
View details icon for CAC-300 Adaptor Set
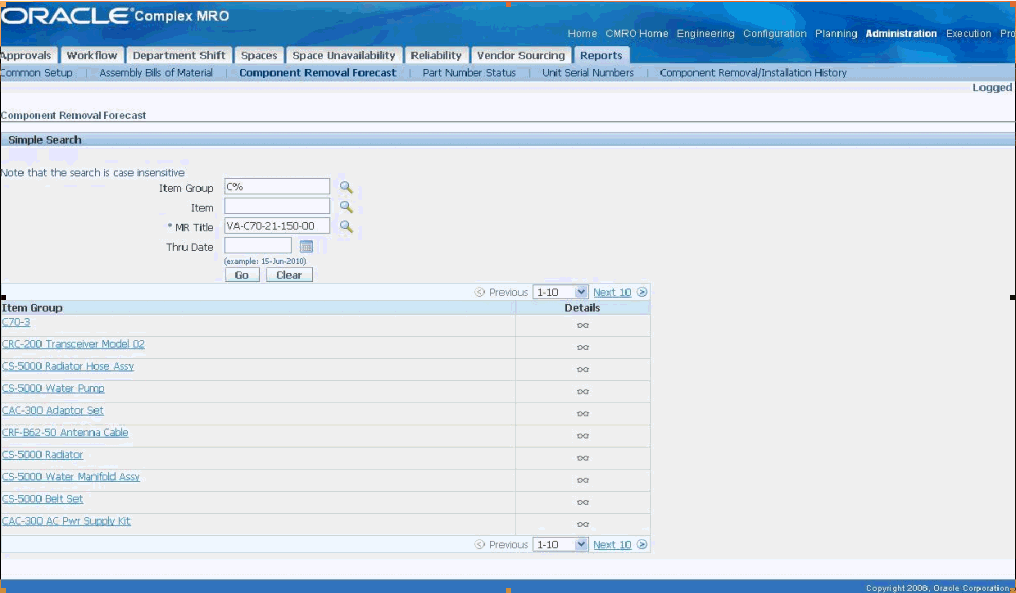583,413
